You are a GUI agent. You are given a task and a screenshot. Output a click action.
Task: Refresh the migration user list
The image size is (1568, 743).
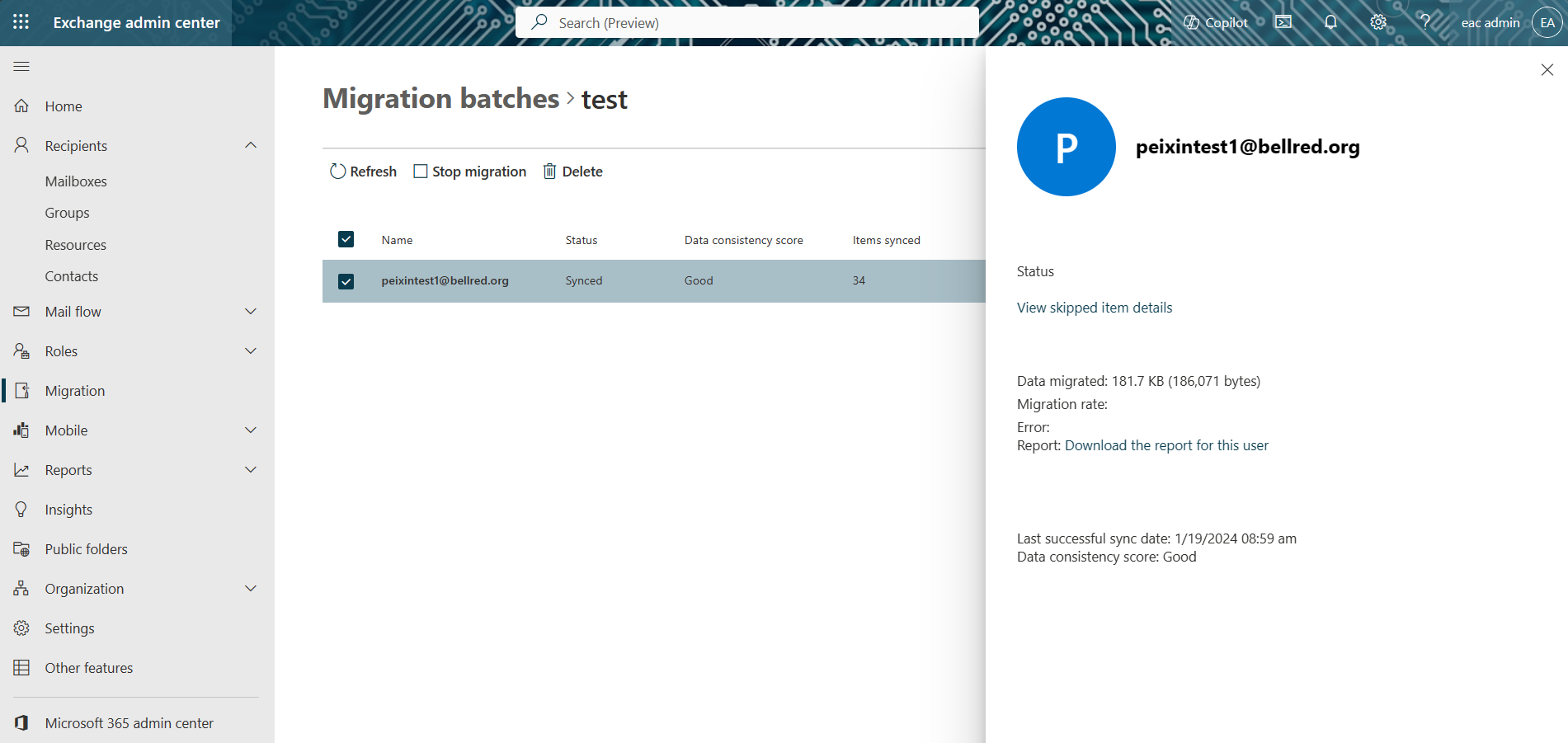click(362, 171)
